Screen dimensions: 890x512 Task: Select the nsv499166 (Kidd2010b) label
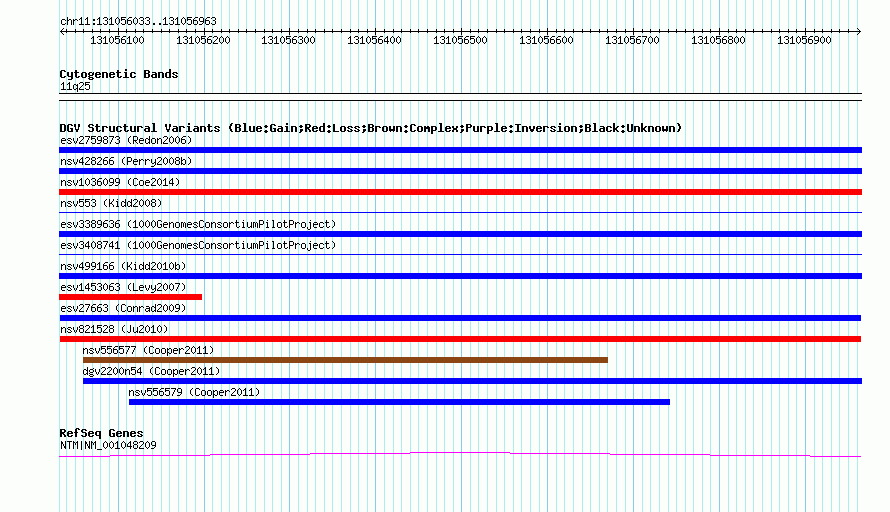pyautogui.click(x=123, y=266)
